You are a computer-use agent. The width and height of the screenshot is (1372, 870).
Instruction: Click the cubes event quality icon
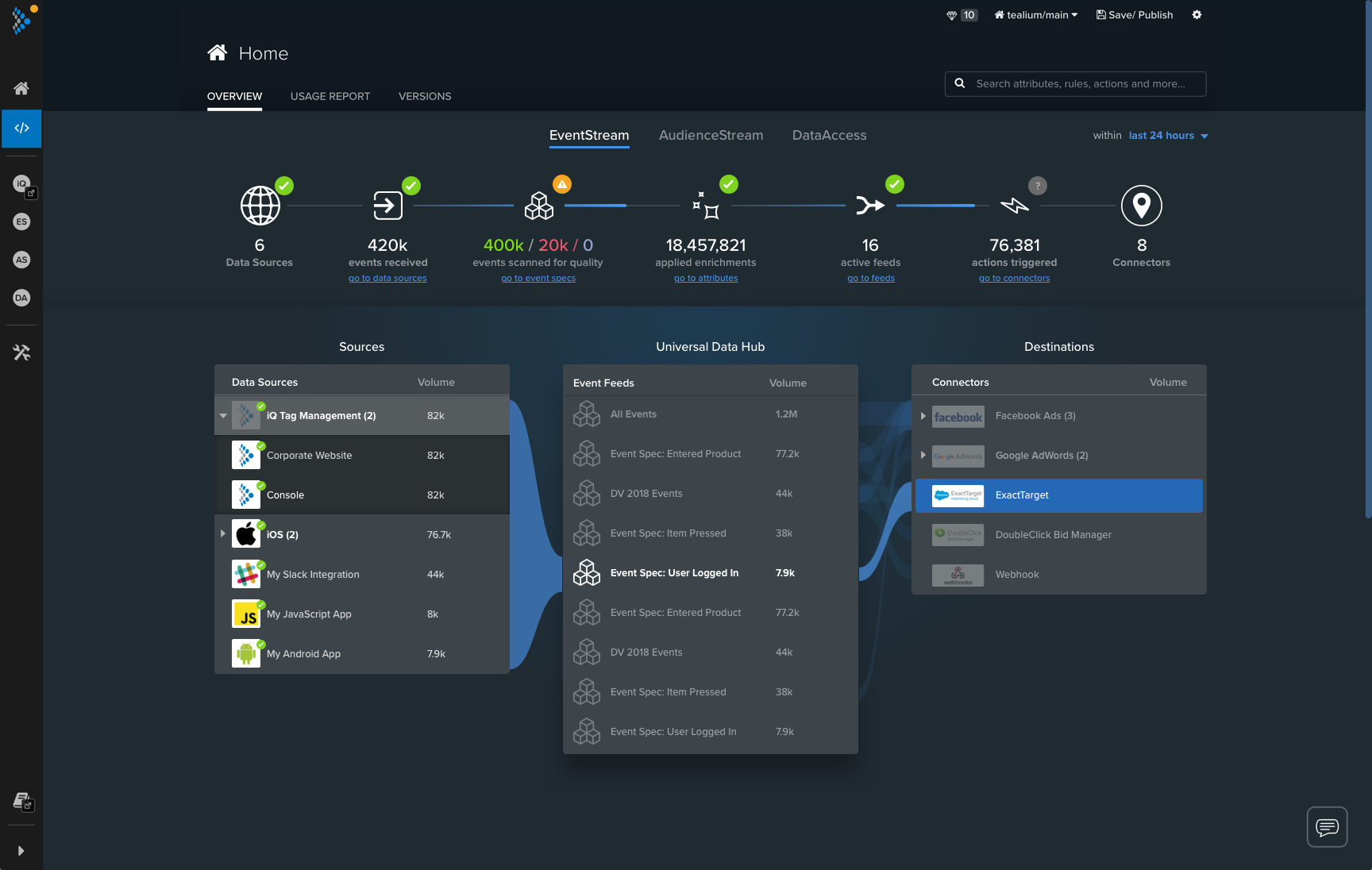539,206
